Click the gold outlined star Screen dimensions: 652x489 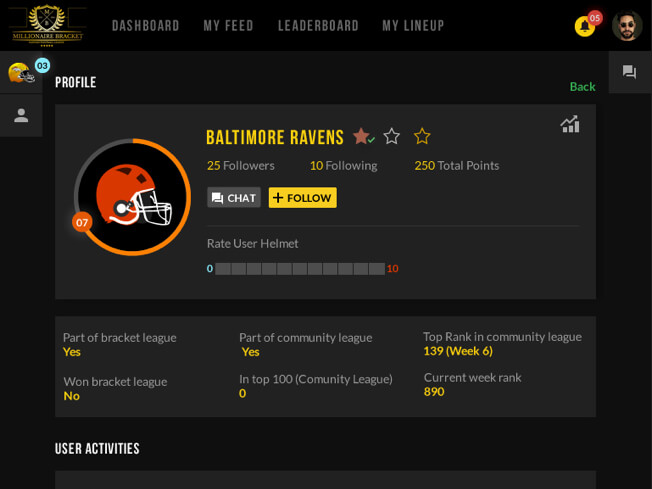tap(422, 136)
